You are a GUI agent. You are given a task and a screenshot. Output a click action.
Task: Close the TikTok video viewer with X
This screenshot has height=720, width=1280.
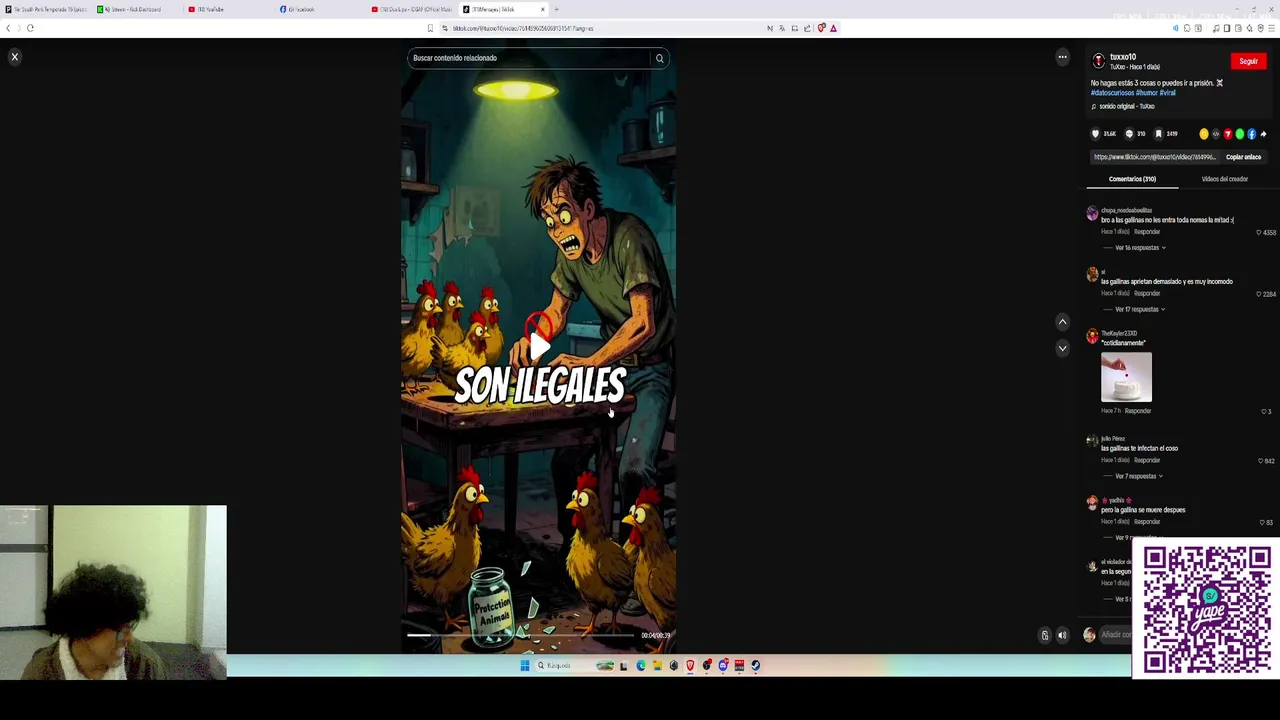point(15,57)
